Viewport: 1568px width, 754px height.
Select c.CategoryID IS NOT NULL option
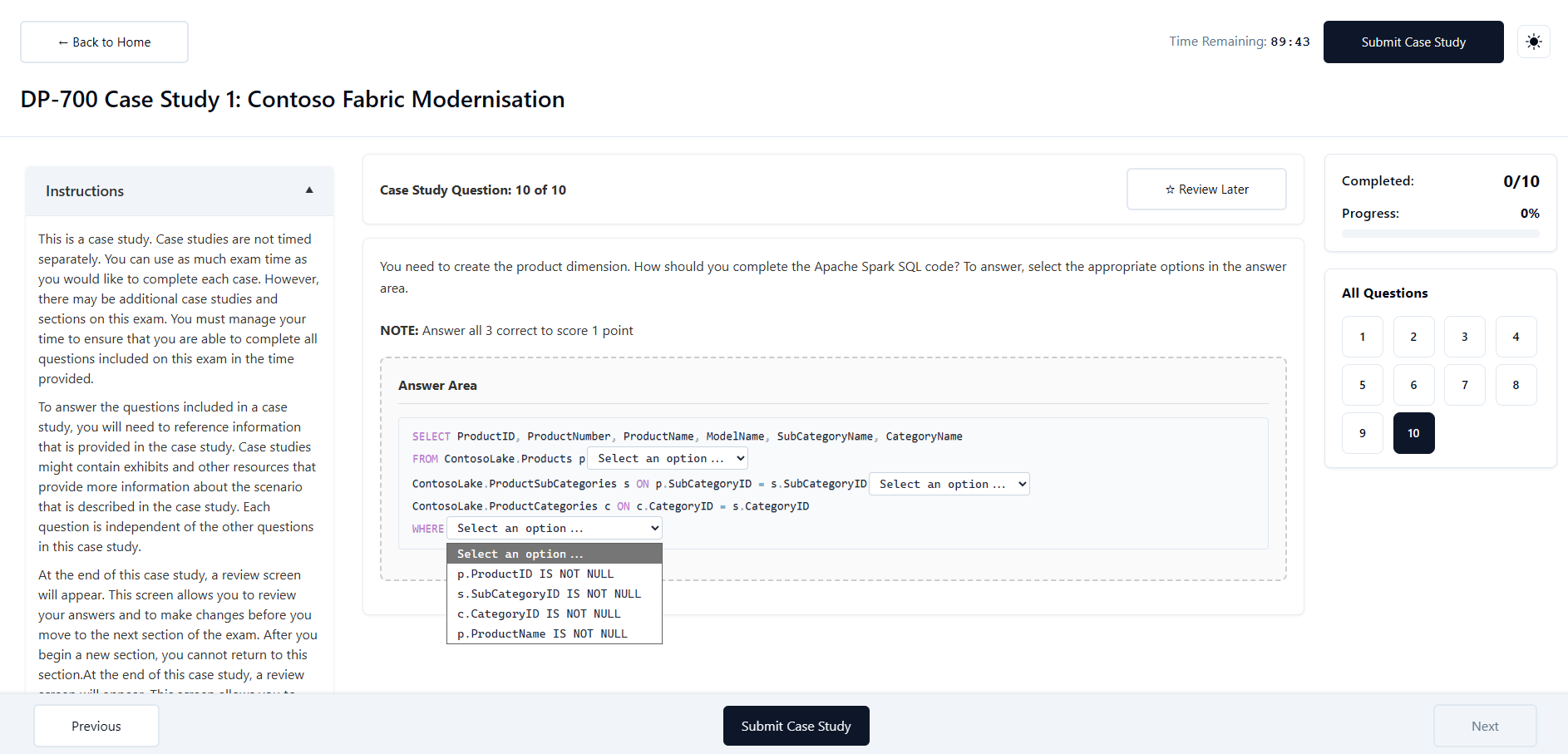555,614
